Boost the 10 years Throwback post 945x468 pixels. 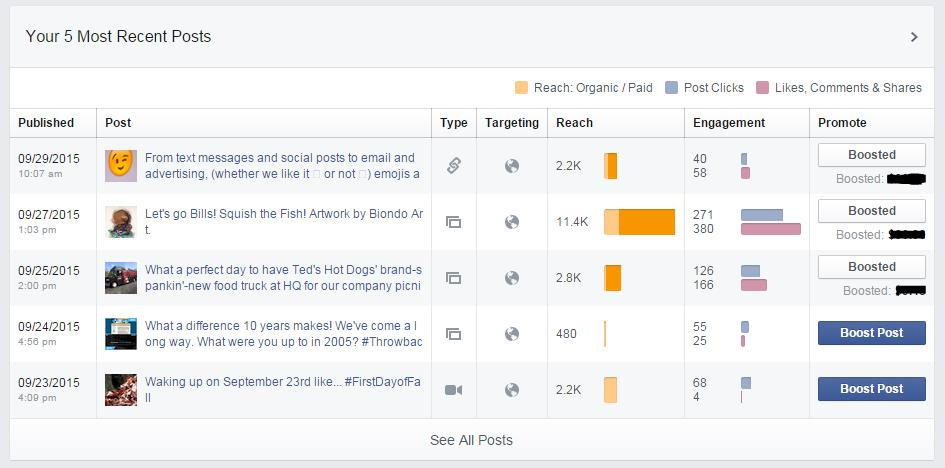(871, 333)
